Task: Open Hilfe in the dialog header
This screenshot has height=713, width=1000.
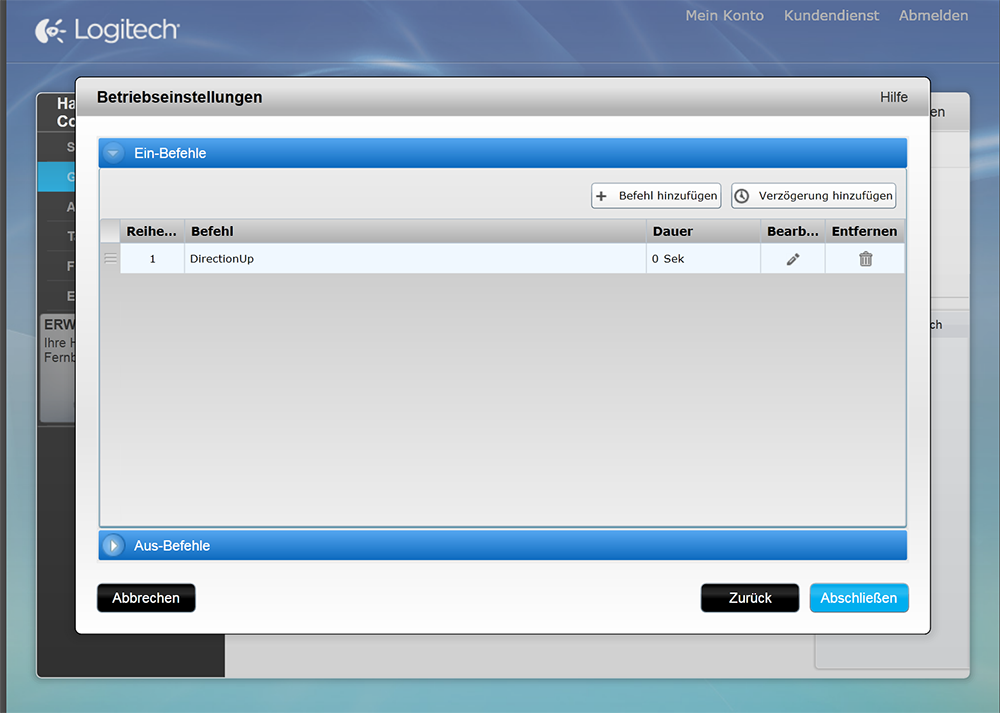Action: pyautogui.click(x=893, y=97)
